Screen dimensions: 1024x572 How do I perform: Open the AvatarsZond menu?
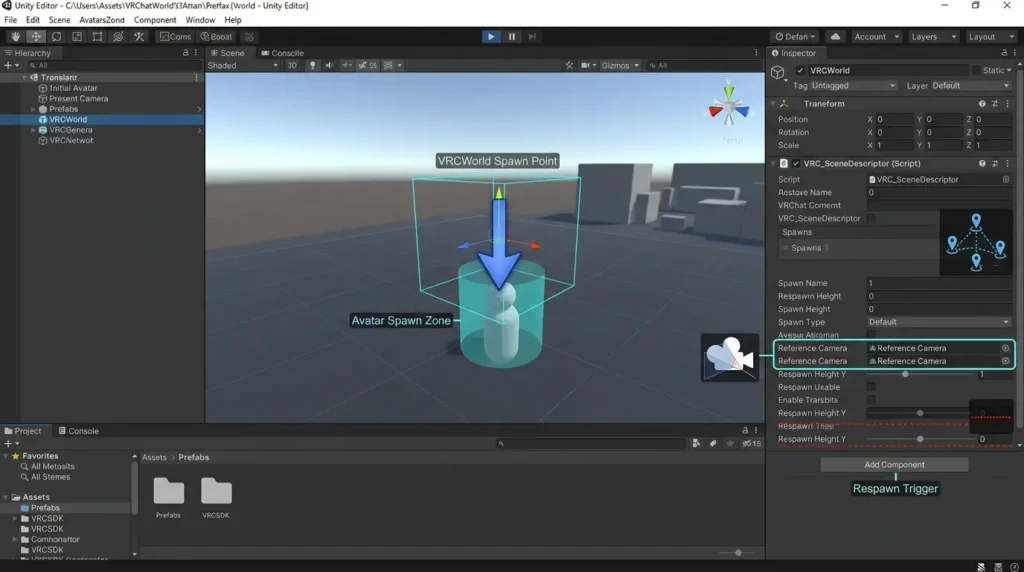(101, 20)
